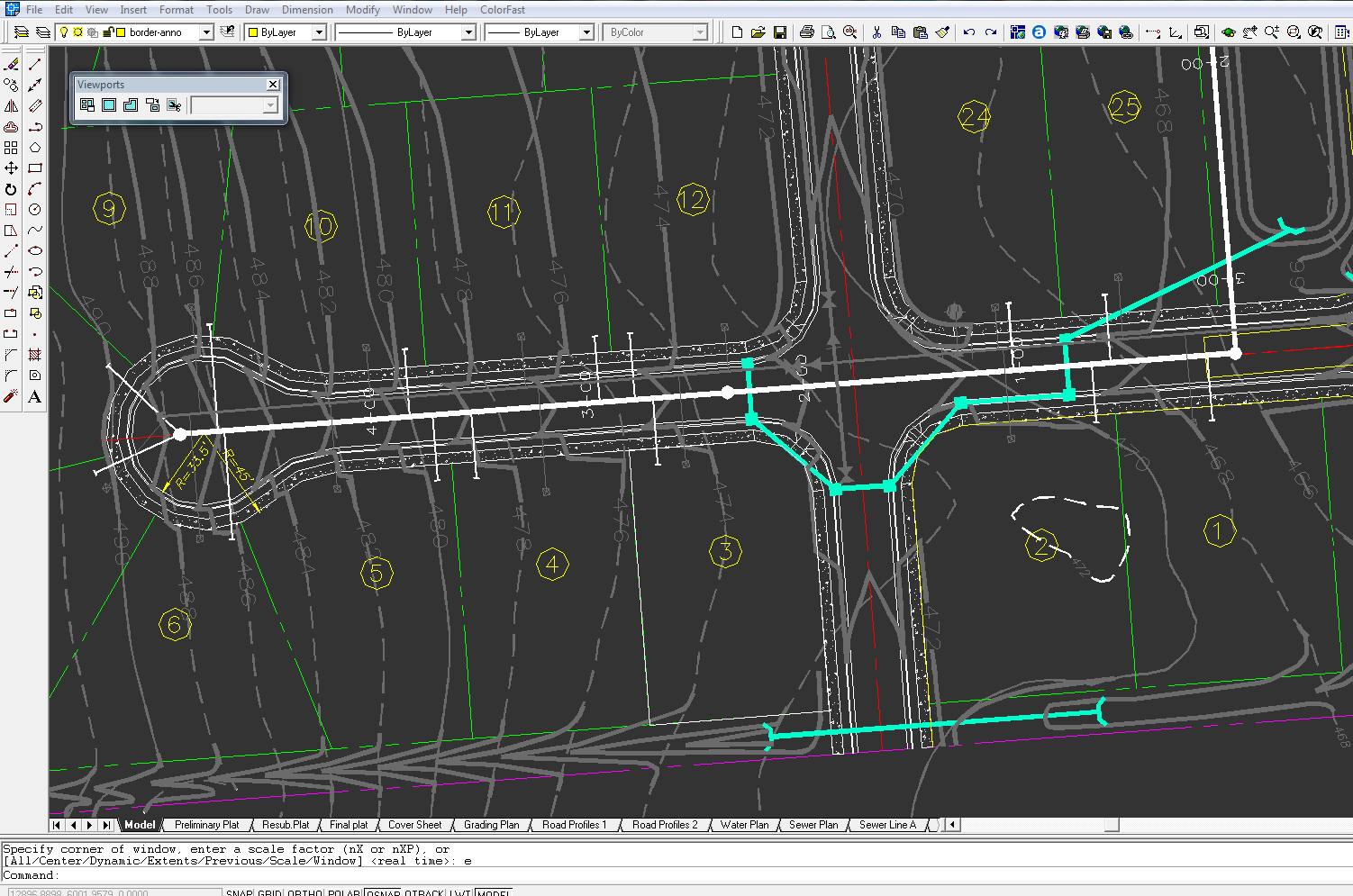Toggle ORTHO mode in status bar

tap(304, 892)
